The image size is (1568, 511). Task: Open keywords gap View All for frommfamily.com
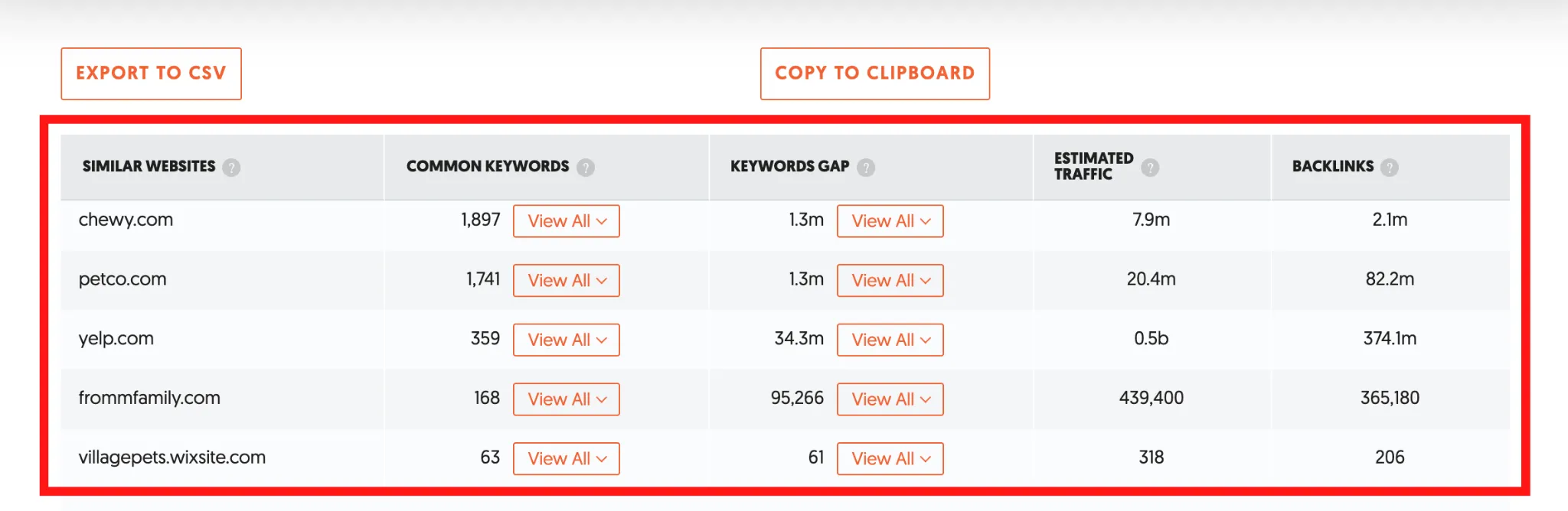890,399
